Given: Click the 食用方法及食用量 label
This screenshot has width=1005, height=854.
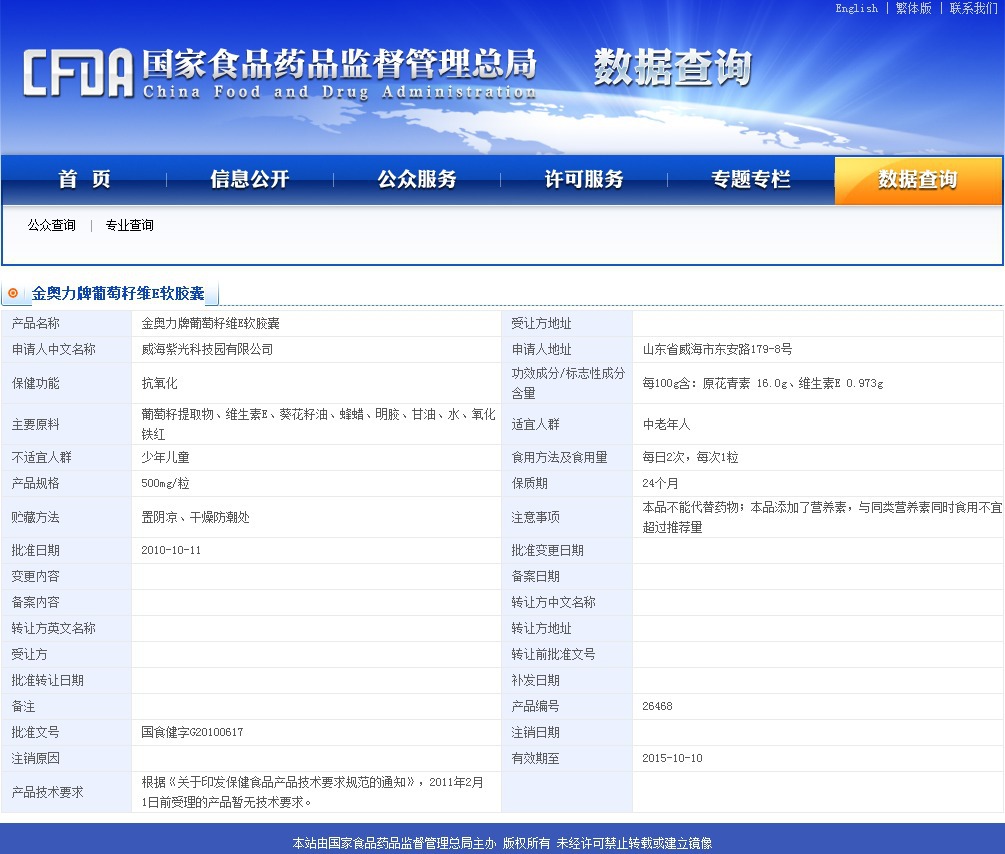Looking at the screenshot, I should click(x=559, y=457).
